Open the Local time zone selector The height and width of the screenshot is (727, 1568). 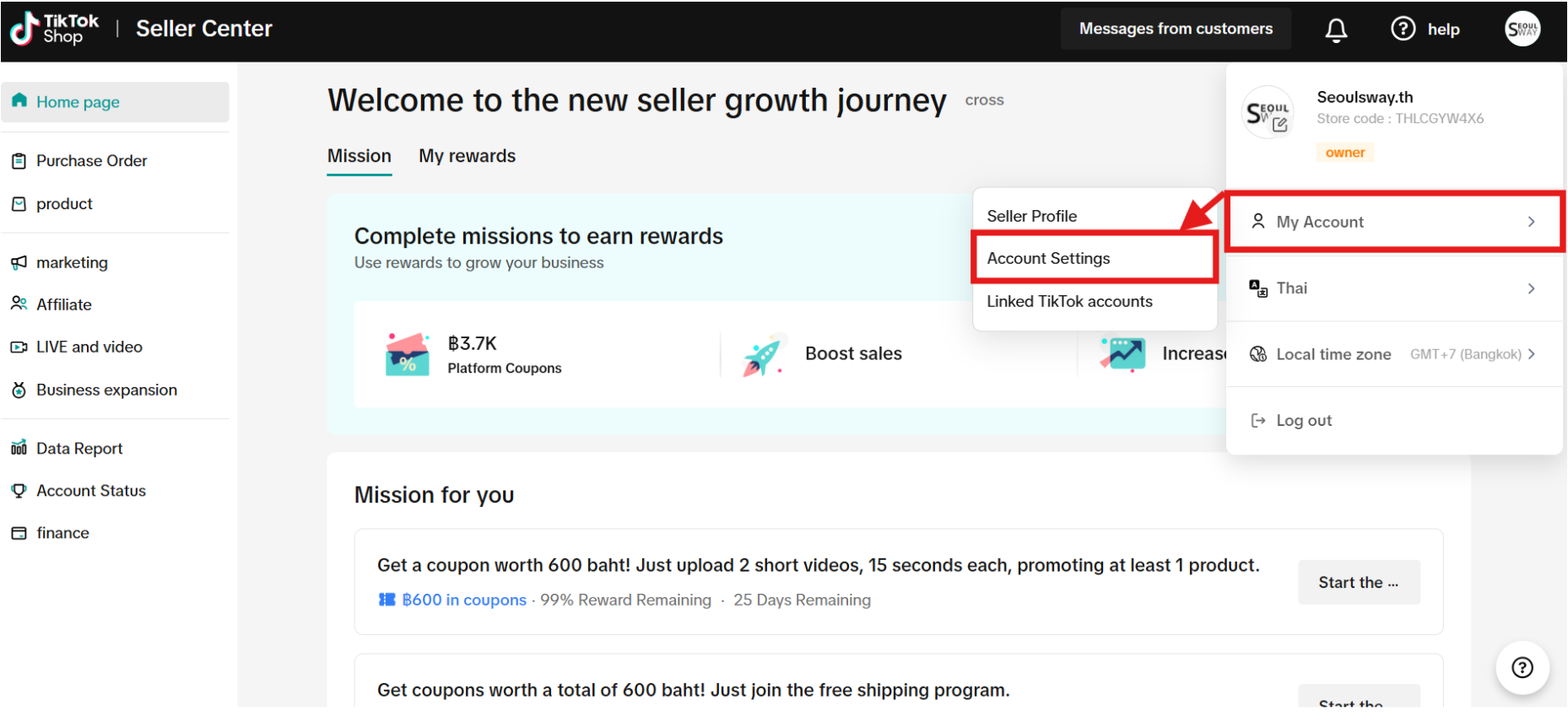click(x=1394, y=354)
